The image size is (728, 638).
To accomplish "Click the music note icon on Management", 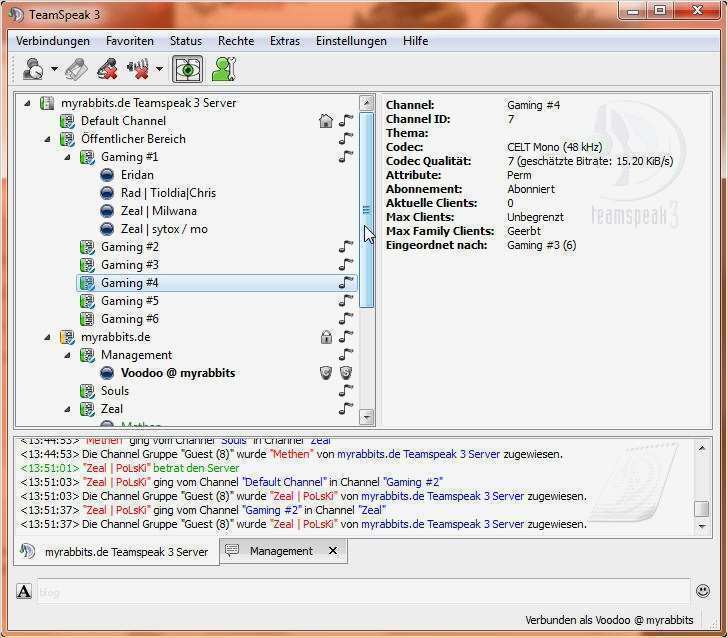I will 346,355.
